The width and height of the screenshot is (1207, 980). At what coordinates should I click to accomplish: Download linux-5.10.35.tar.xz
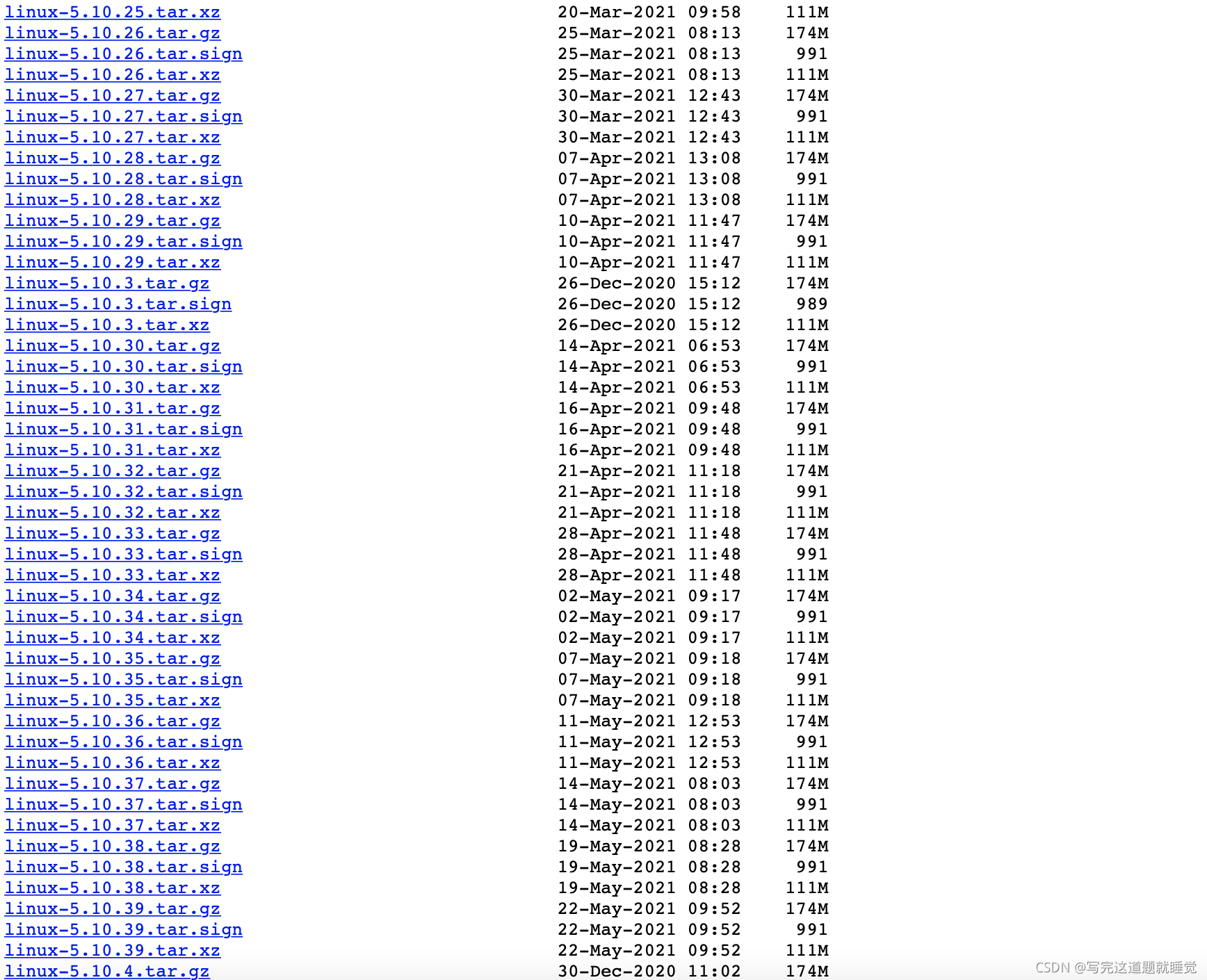(113, 701)
